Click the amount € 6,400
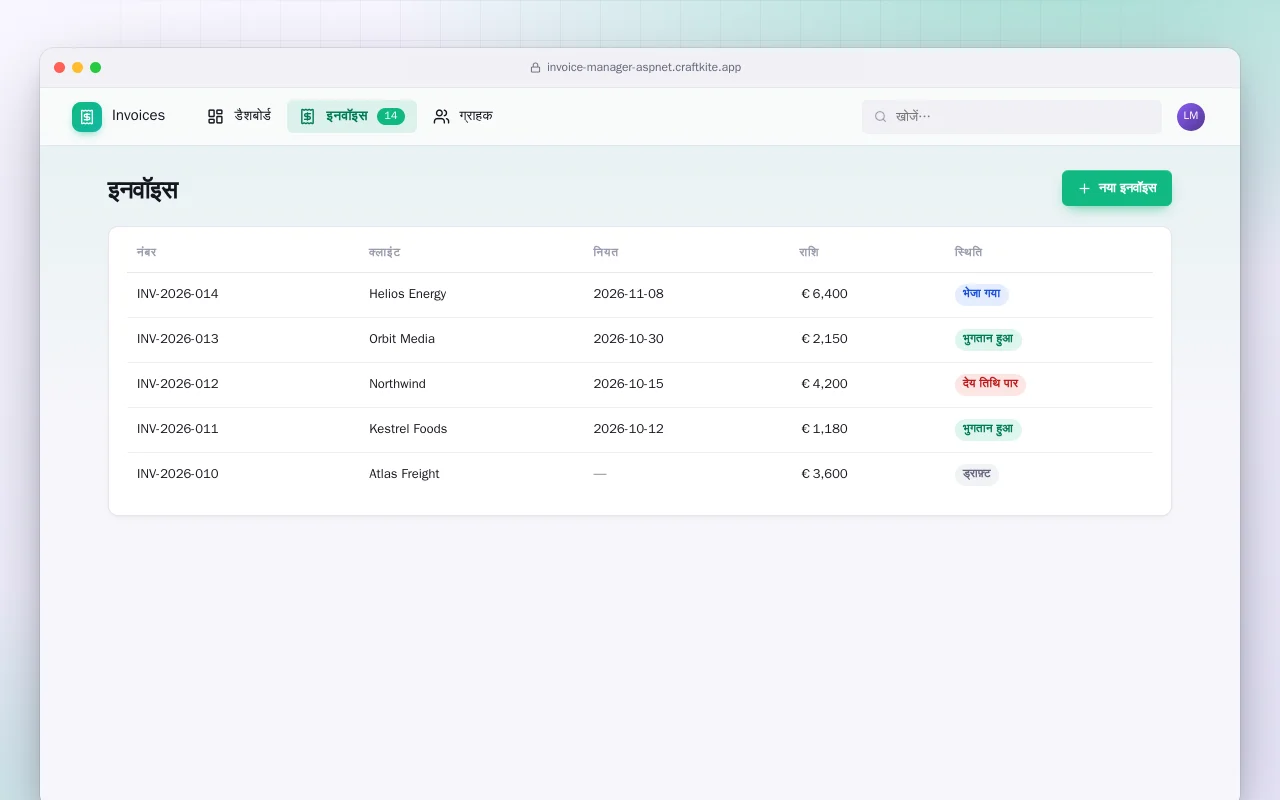Screen dimensions: 1280x800 [824, 294]
